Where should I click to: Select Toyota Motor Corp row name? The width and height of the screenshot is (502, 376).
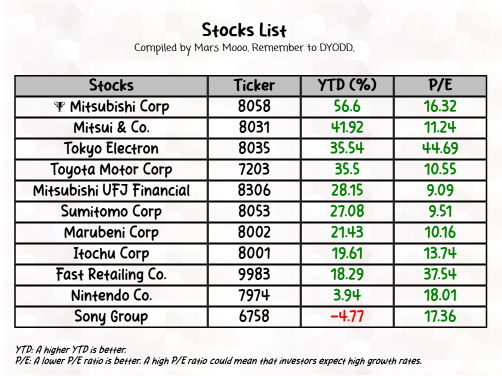point(111,170)
